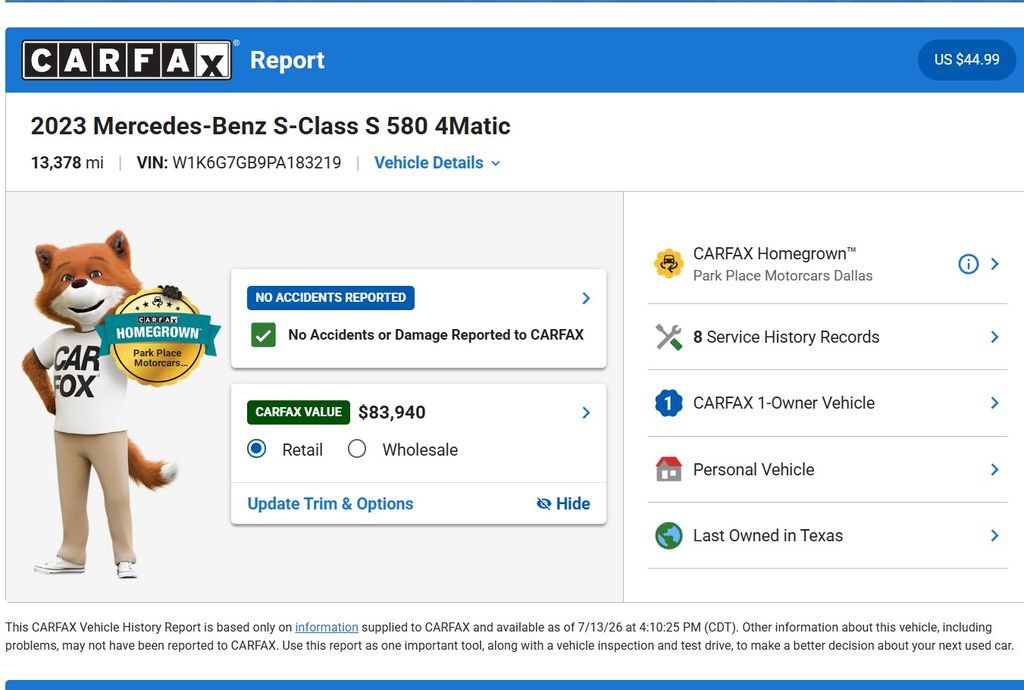Click the 13,378 mi mileage text
Screen dimensions: 1024x690
click(67, 163)
